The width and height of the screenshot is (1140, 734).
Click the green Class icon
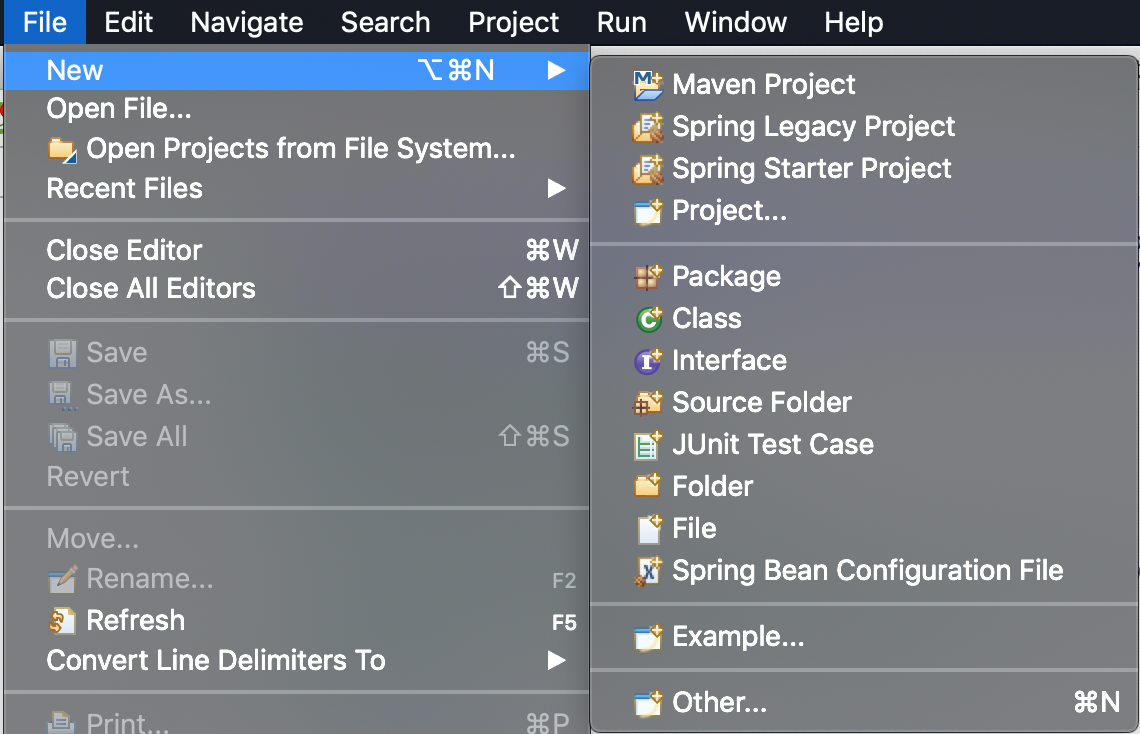click(x=648, y=319)
